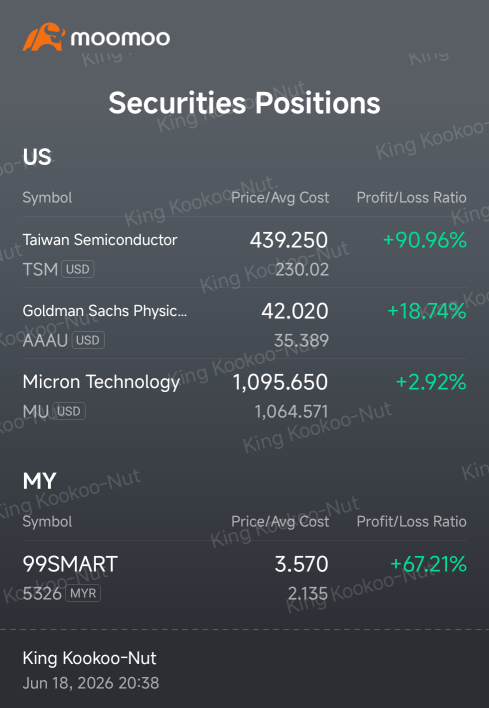This screenshot has width=489, height=708.
Task: Click US Profit/Loss Ratio column header
Action: (x=411, y=198)
